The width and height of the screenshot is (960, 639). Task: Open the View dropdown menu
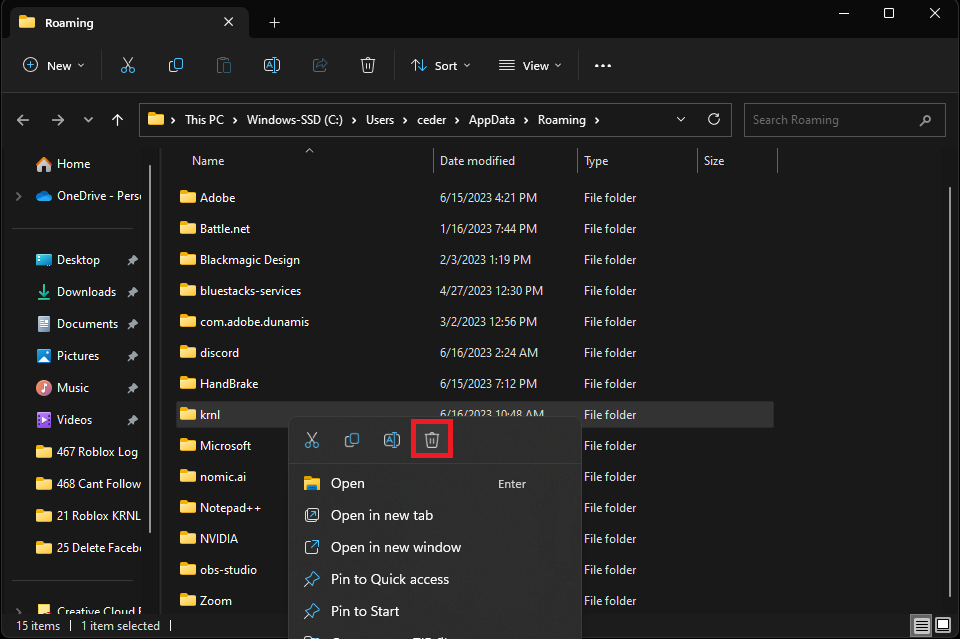pos(529,65)
